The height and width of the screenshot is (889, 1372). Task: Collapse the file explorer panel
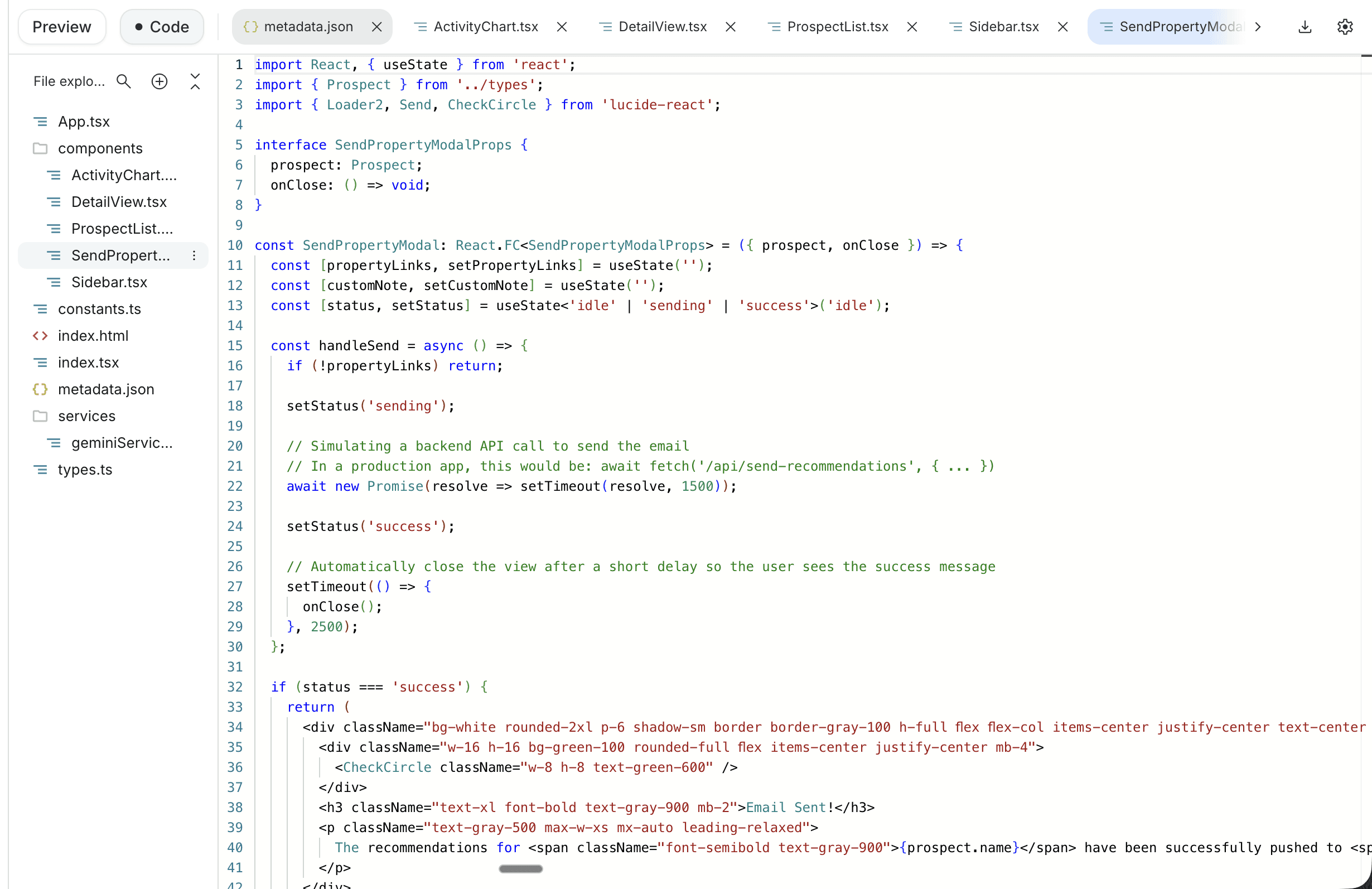(x=195, y=81)
